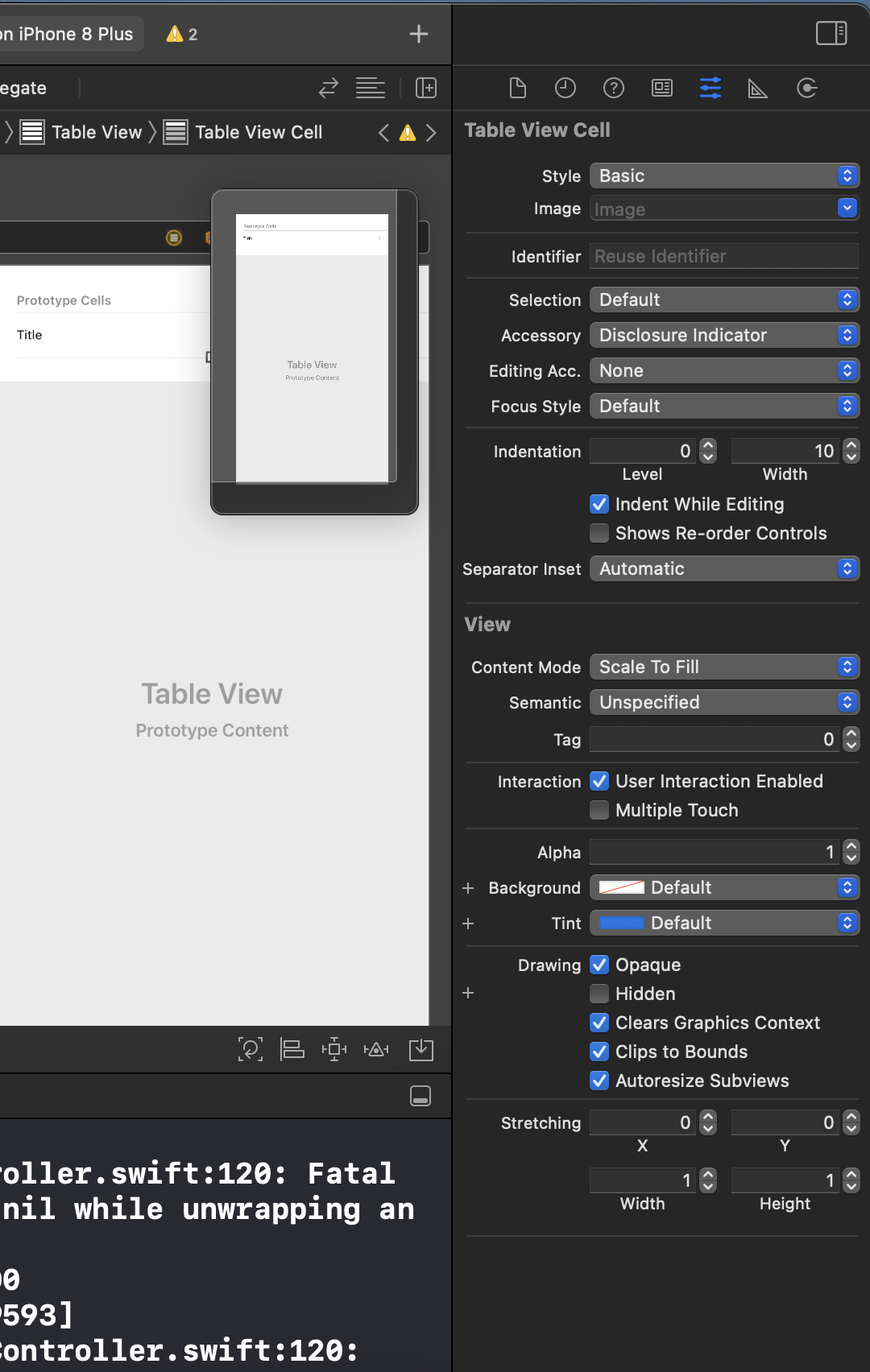This screenshot has height=1372, width=870.
Task: Open the File inspector tab
Action: 518,88
